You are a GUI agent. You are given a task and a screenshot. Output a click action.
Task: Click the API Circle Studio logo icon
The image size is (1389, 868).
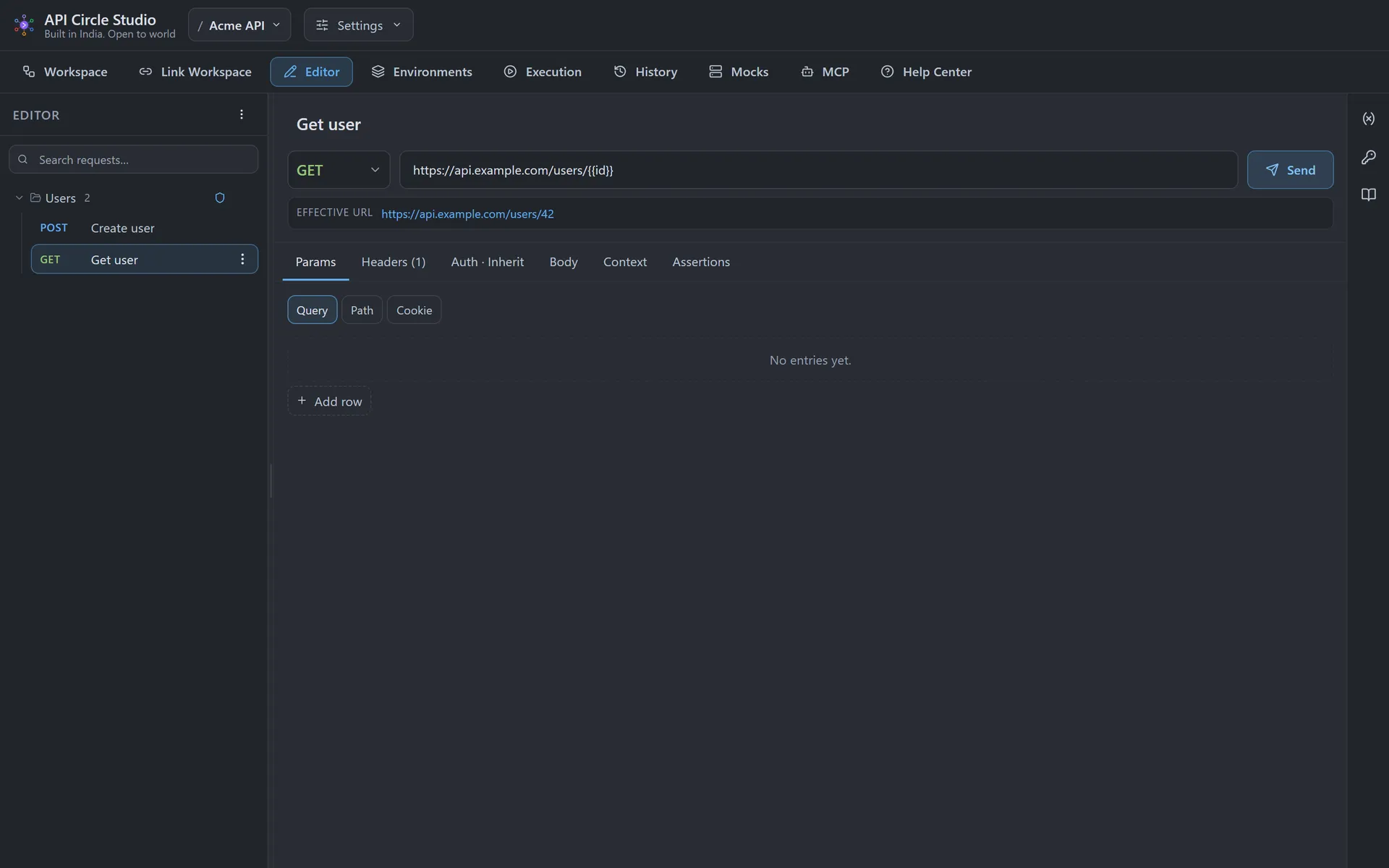click(24, 25)
